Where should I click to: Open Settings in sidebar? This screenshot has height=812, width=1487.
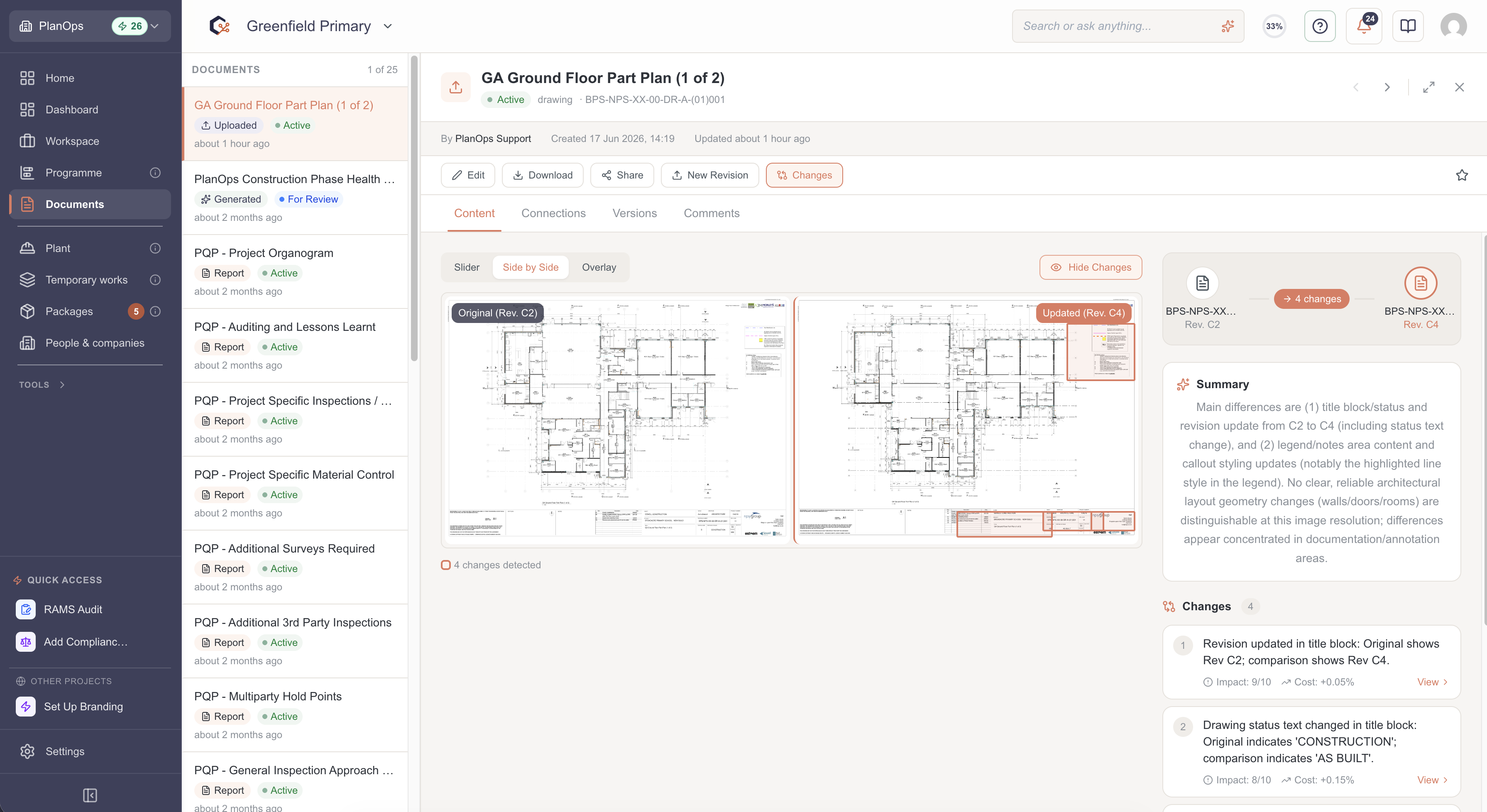tap(90, 751)
